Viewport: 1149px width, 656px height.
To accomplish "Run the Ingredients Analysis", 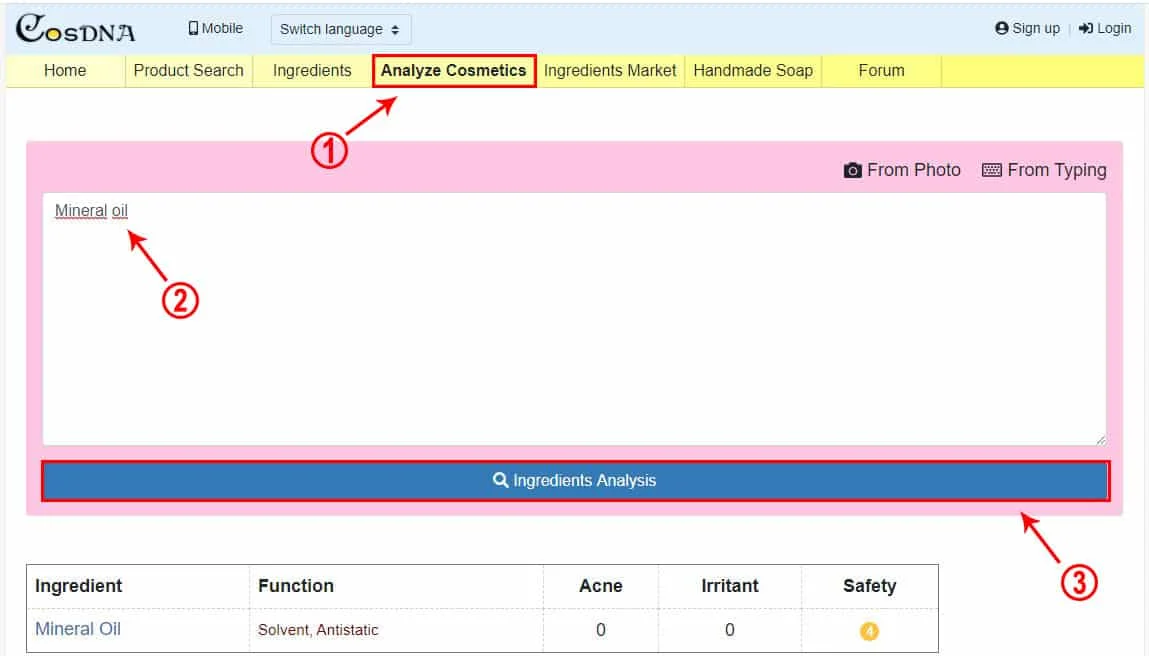I will [574, 480].
